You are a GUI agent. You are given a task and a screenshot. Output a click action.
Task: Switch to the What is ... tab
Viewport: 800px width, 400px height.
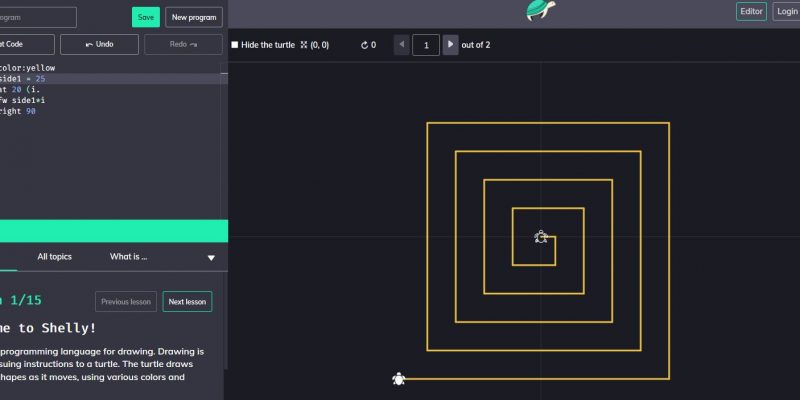128,257
